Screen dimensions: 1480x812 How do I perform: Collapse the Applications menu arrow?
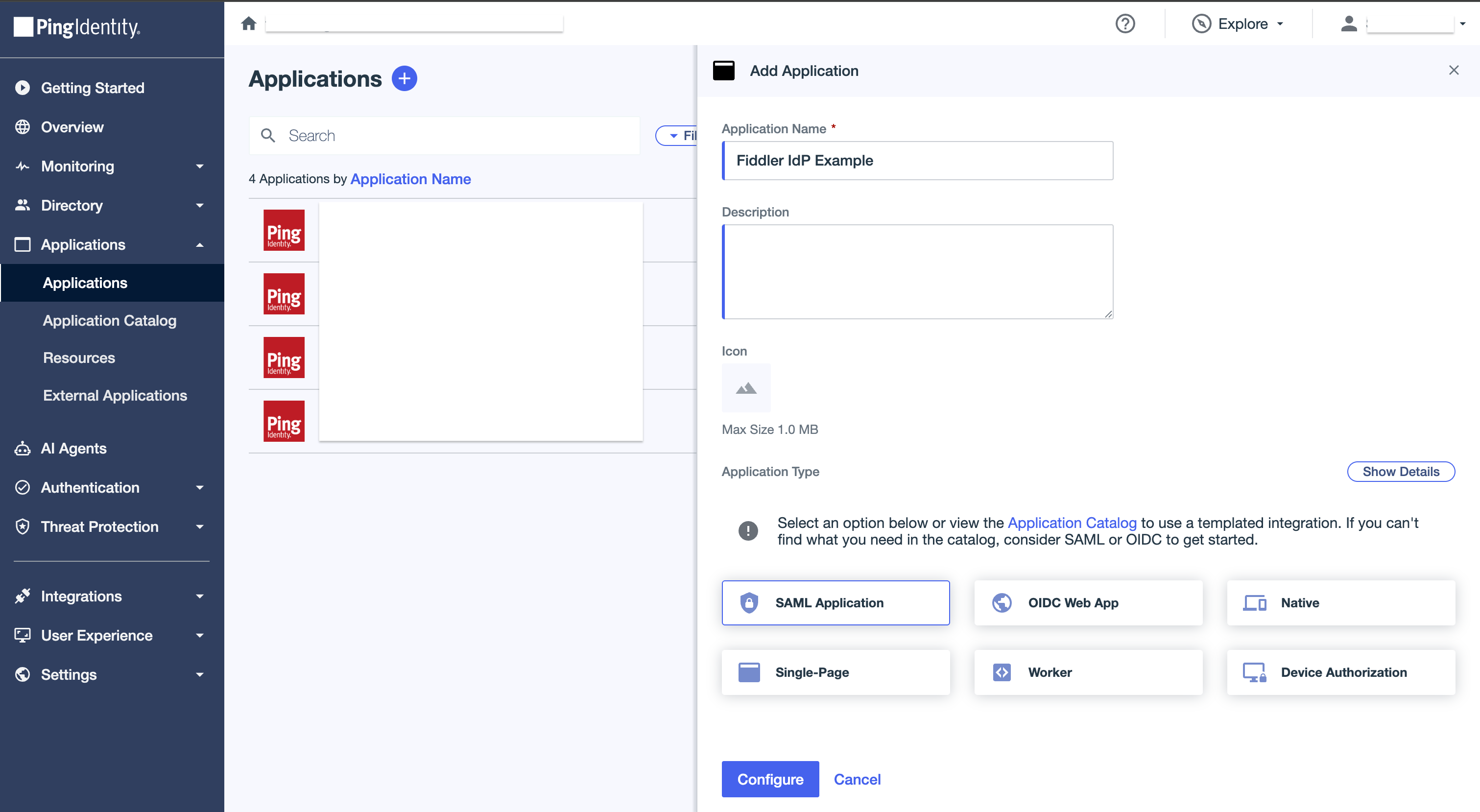point(199,245)
